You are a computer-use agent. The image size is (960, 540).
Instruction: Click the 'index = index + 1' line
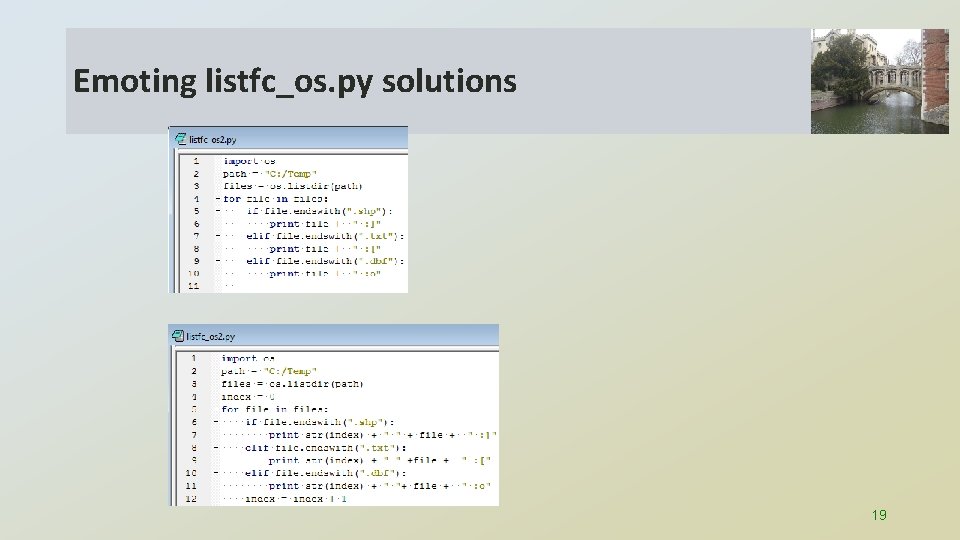click(296, 499)
